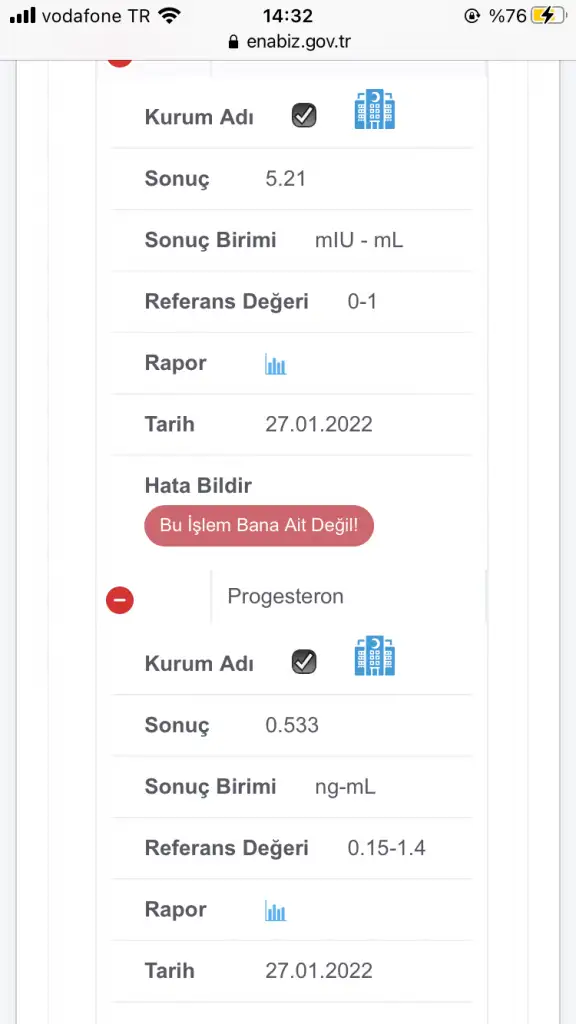The height and width of the screenshot is (1024, 576).
Task: Tap the lock icon beside enabiz.gov.tr
Action: coord(233,42)
